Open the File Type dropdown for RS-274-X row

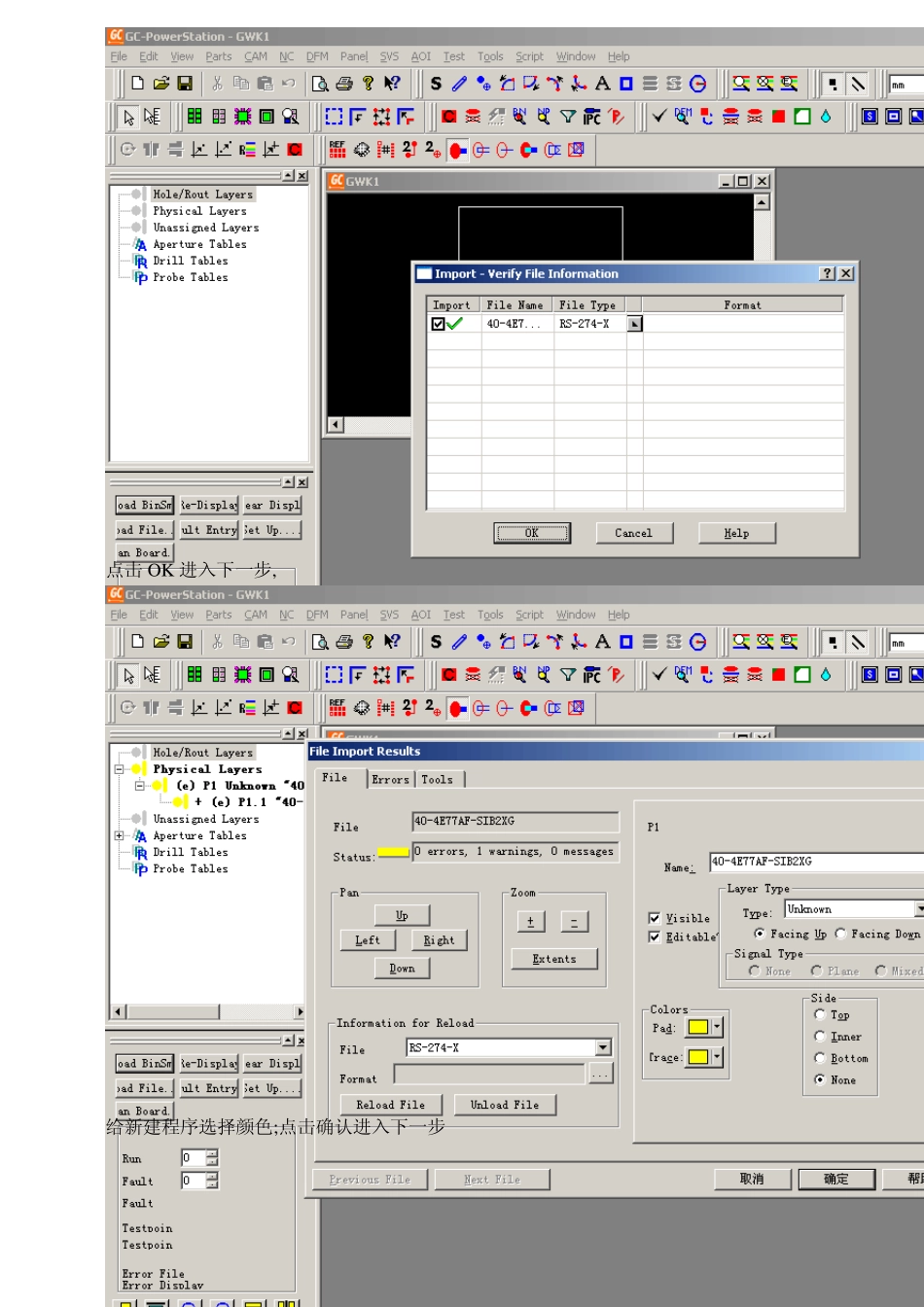coord(635,324)
